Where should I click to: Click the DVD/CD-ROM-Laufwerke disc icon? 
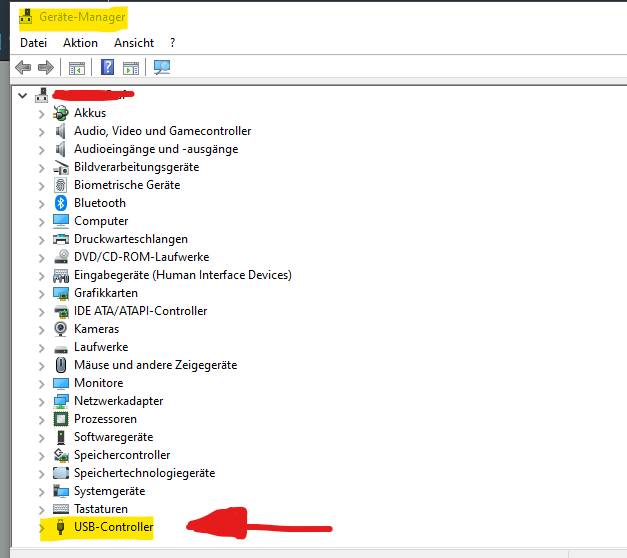click(61, 257)
